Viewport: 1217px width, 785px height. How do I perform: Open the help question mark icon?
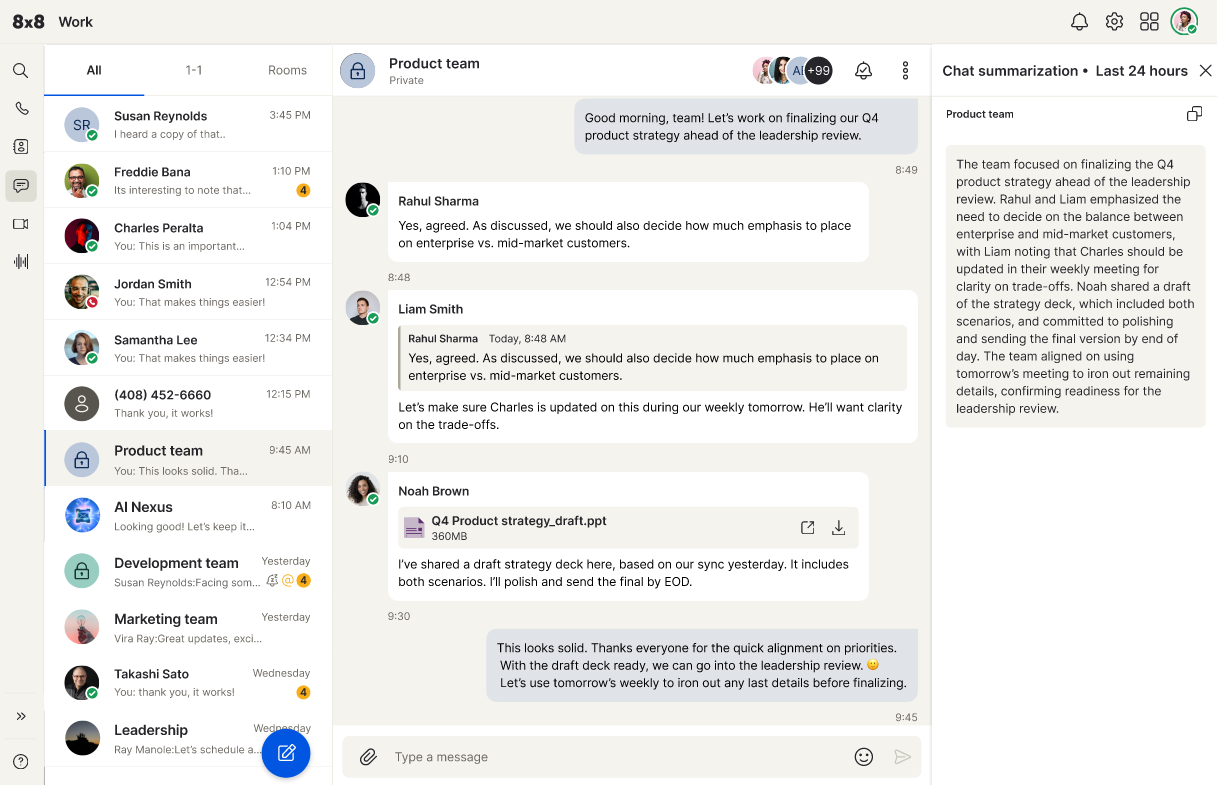20,762
